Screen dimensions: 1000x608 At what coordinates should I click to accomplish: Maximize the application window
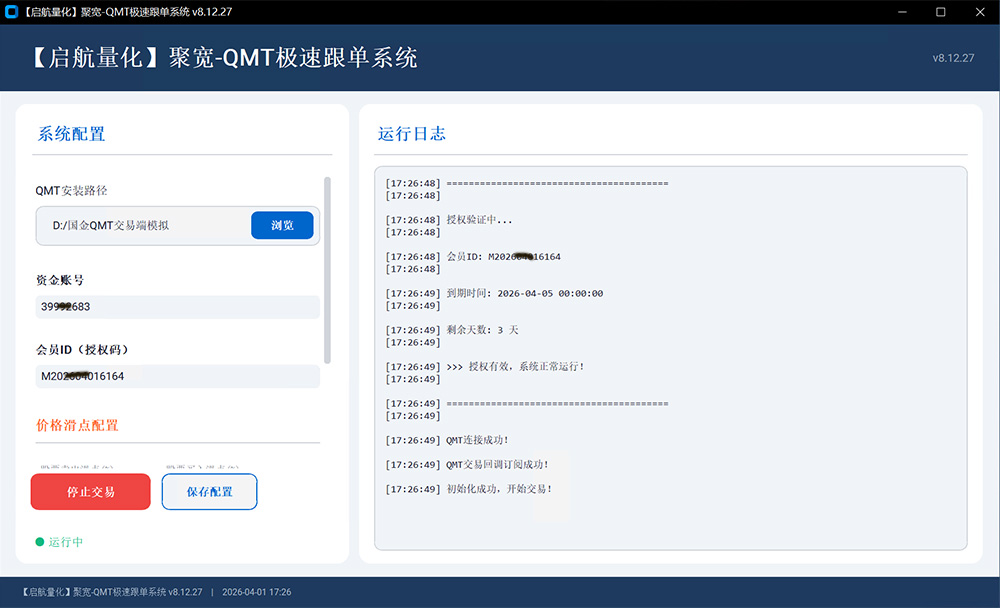(x=941, y=12)
